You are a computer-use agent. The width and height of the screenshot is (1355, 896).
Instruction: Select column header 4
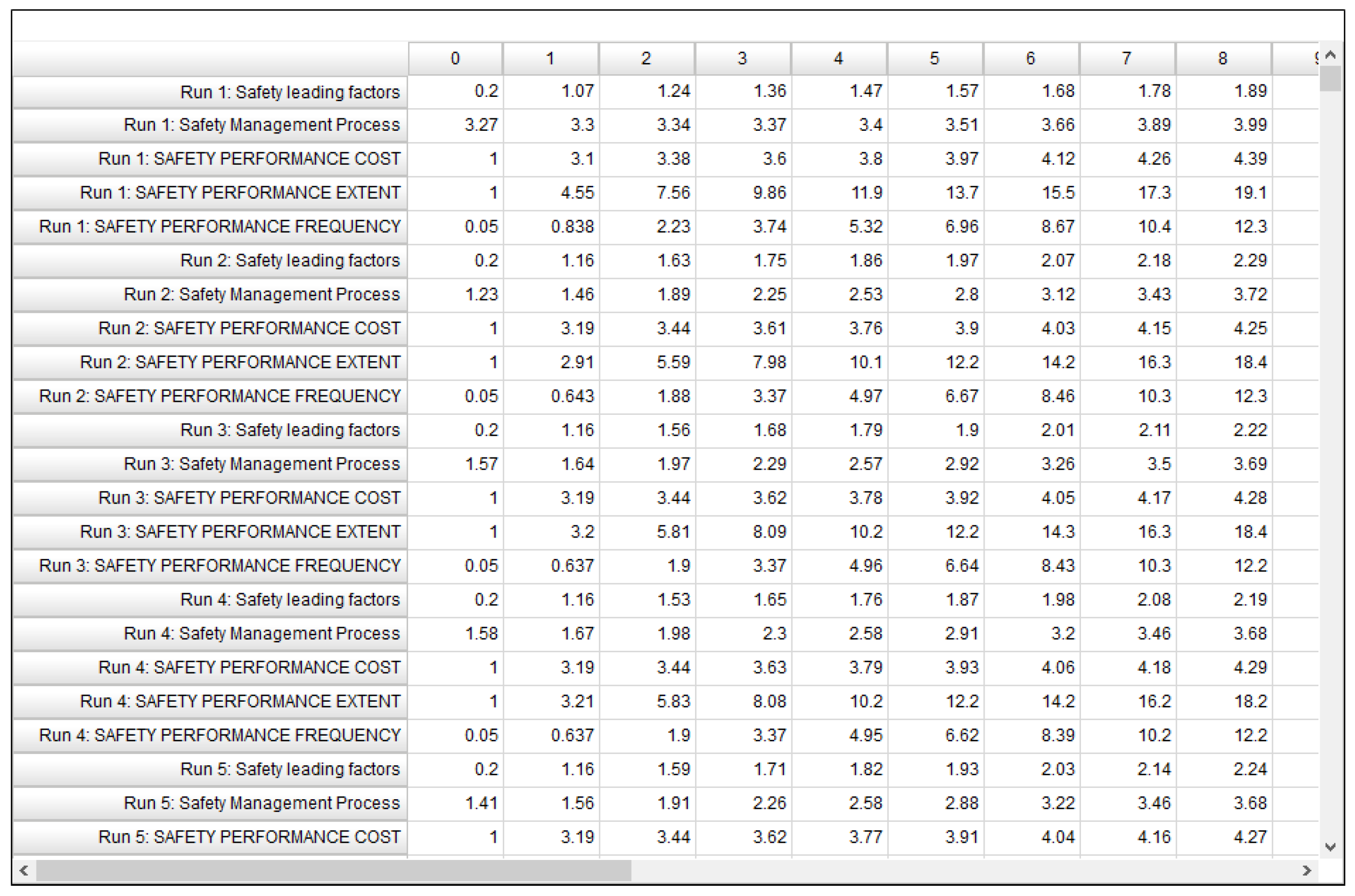pos(838,58)
